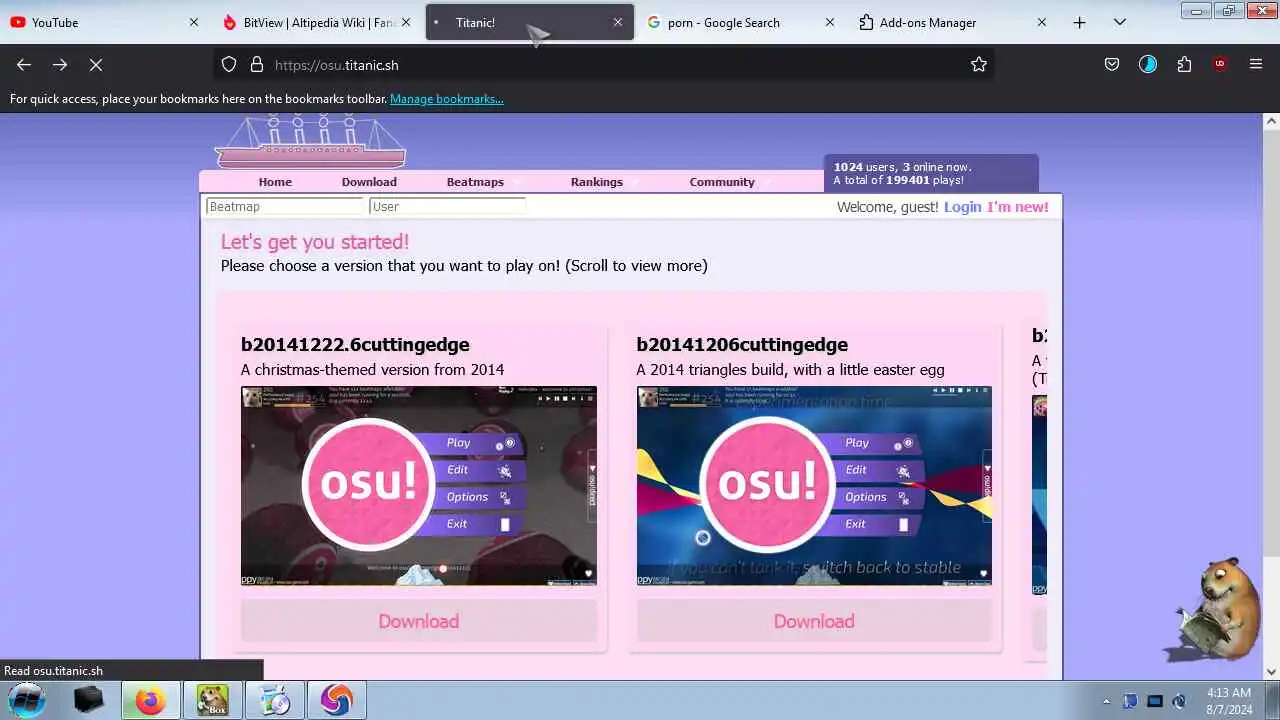
Task: Close the Add-ons Manager tab
Action: coord(1042,22)
